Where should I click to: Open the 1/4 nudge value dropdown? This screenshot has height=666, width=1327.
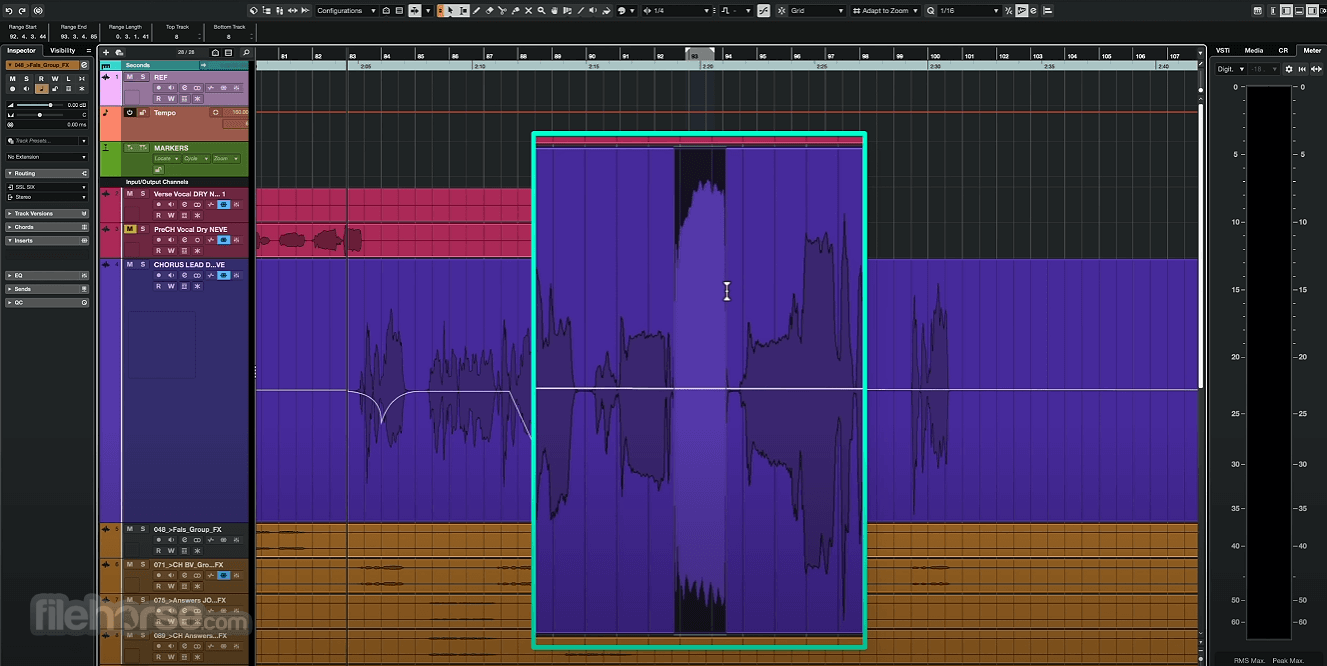point(677,10)
